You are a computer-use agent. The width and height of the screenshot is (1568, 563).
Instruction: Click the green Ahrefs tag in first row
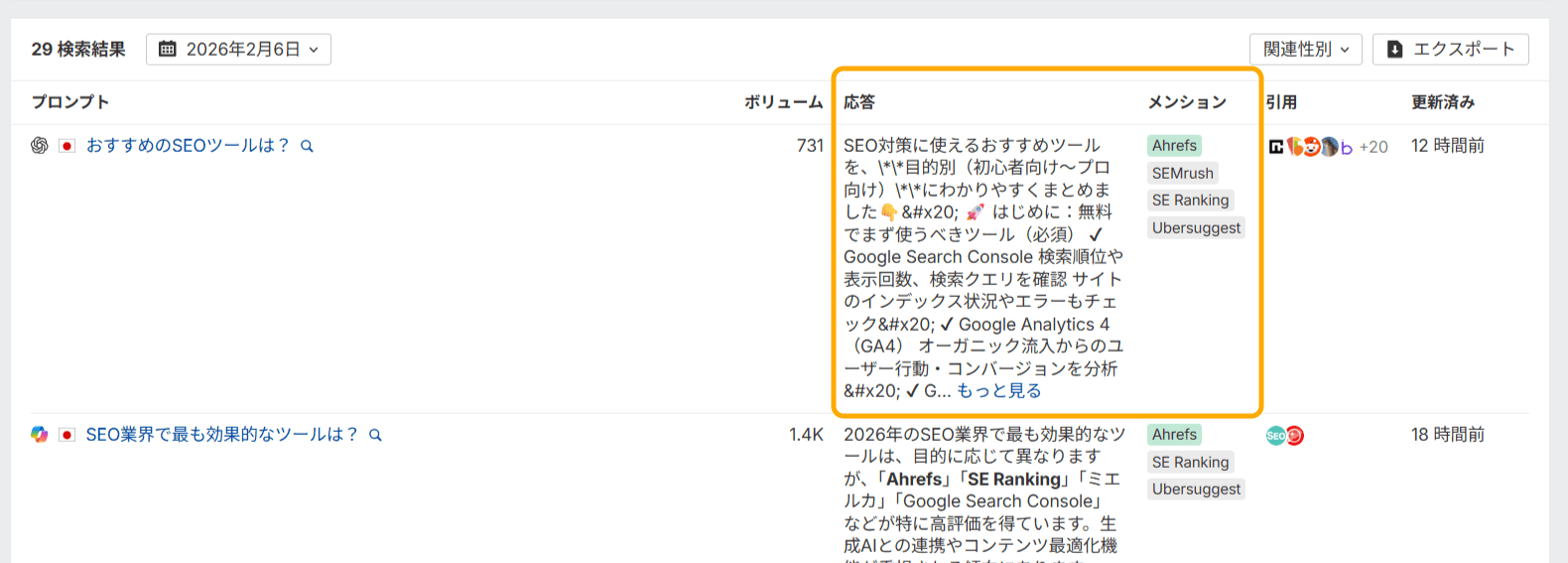[x=1174, y=146]
